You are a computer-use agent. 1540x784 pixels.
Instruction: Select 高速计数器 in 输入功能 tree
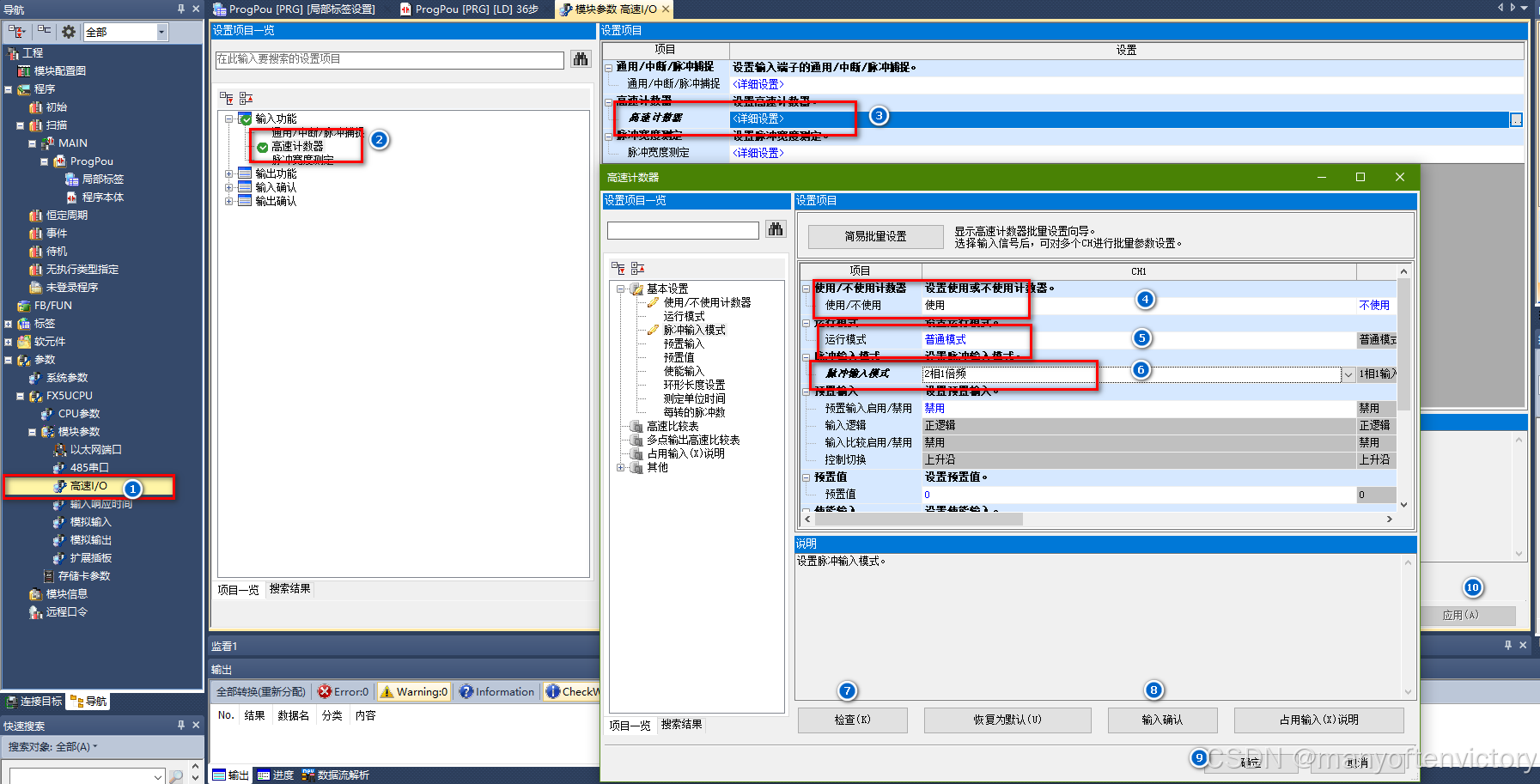click(297, 147)
